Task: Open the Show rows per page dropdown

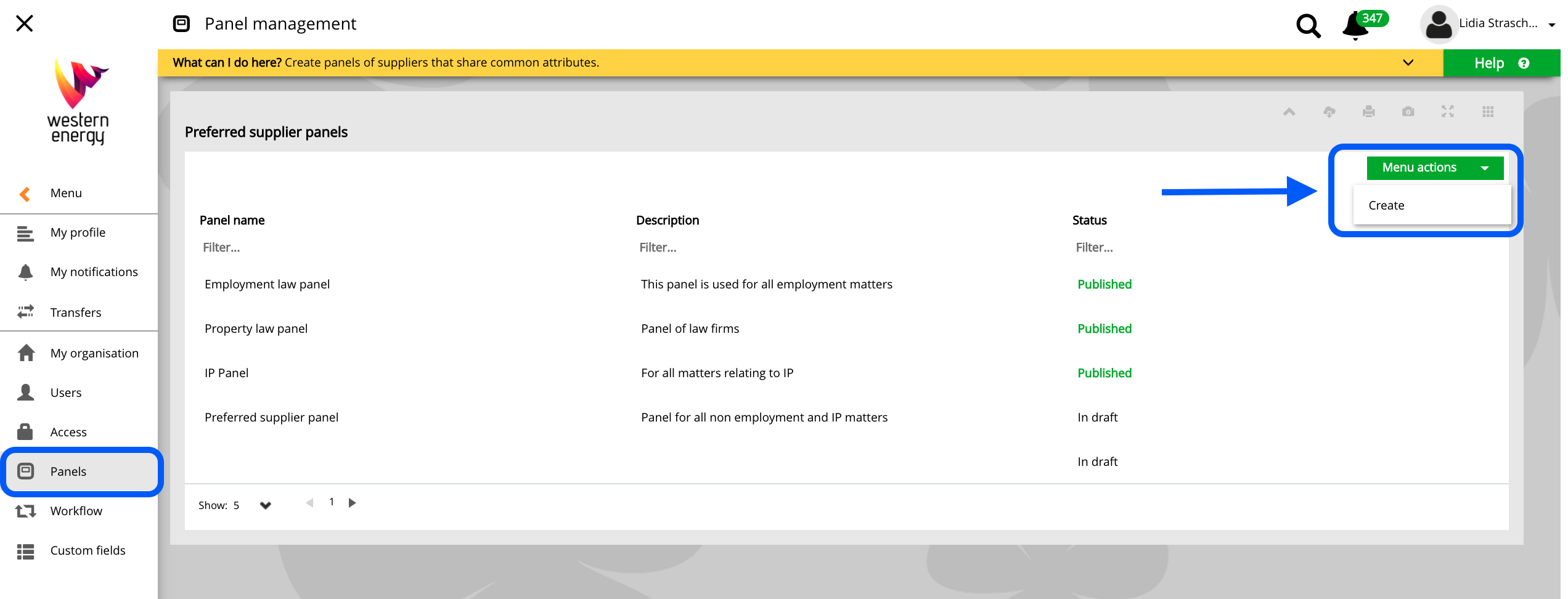Action: pyautogui.click(x=265, y=505)
